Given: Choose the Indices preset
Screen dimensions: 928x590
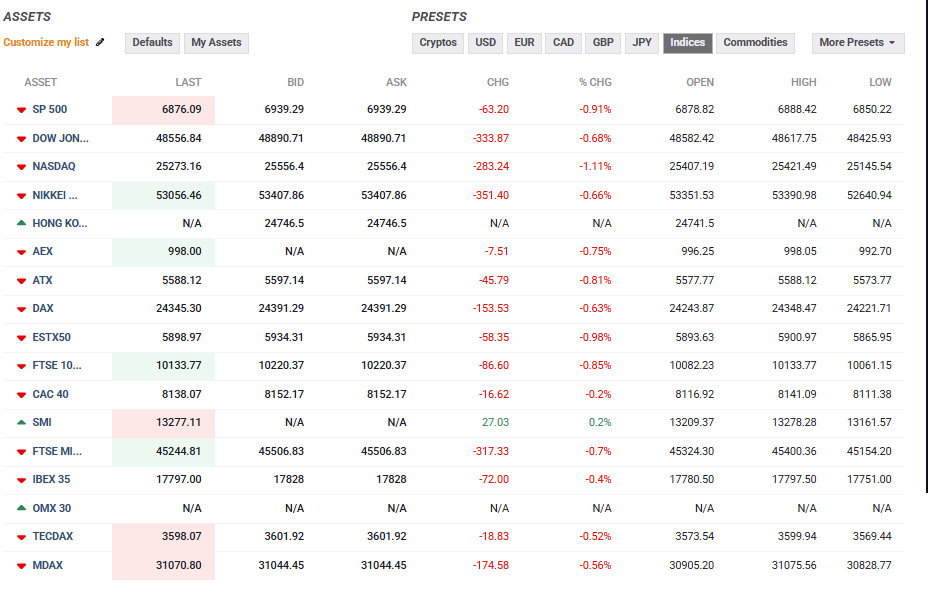Looking at the screenshot, I should pyautogui.click(x=687, y=43).
